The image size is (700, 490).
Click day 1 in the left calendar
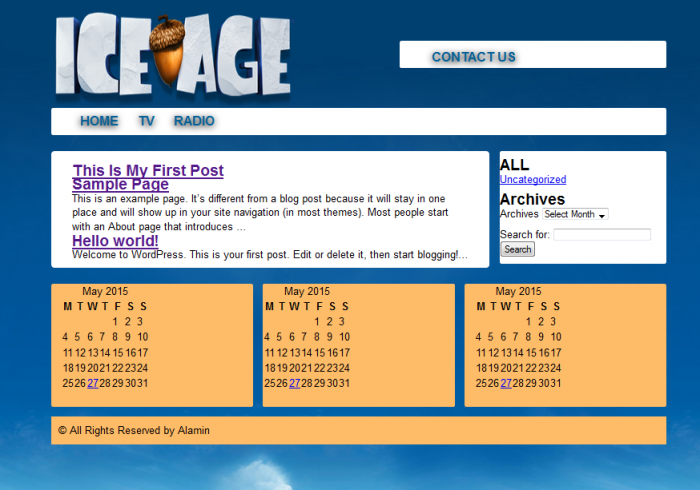coord(115,321)
